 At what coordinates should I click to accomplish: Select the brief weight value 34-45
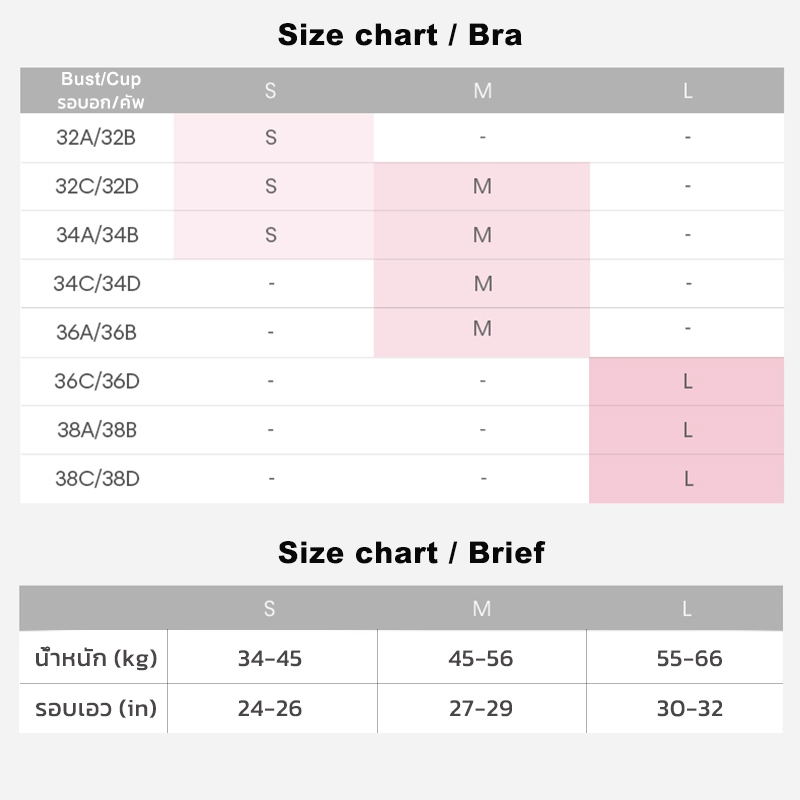click(x=270, y=659)
